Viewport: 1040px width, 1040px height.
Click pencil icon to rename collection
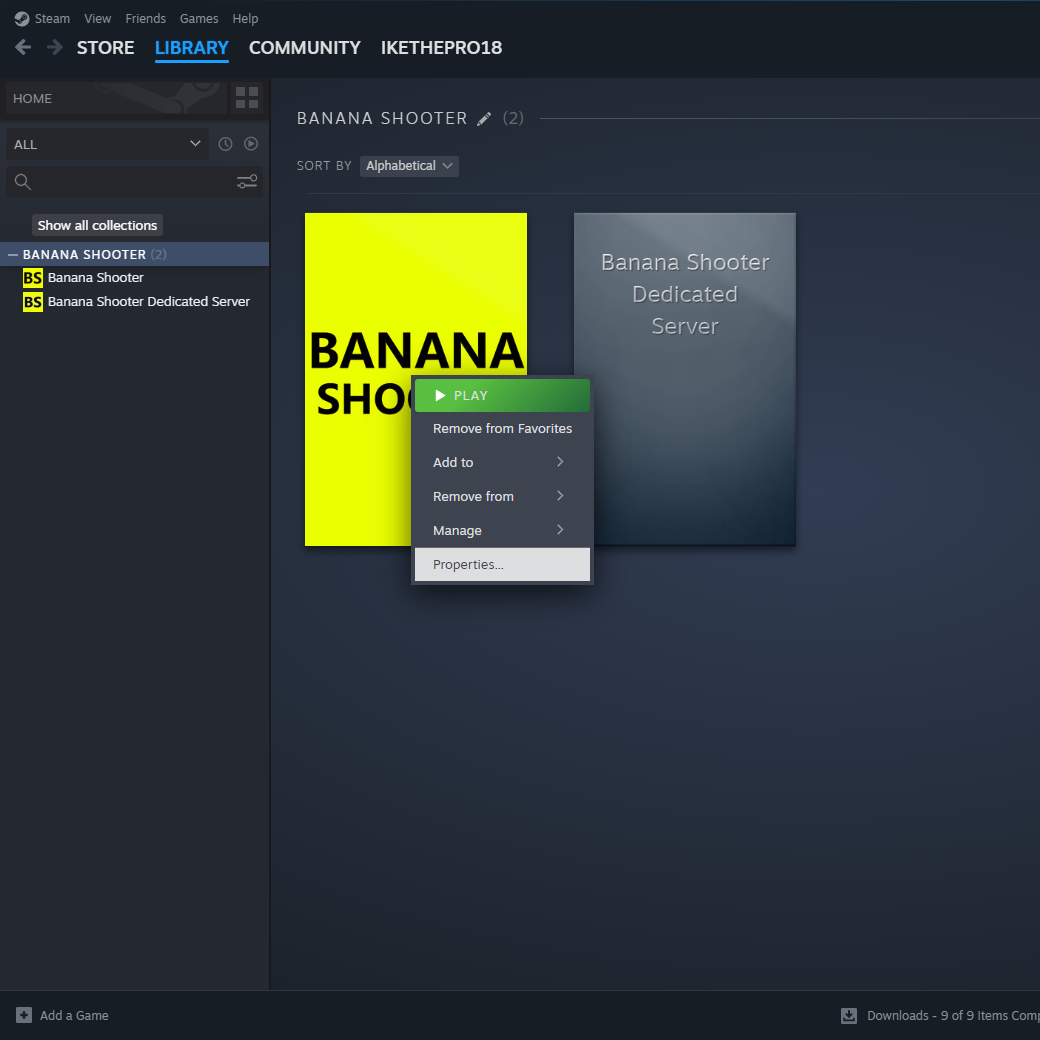tap(484, 119)
